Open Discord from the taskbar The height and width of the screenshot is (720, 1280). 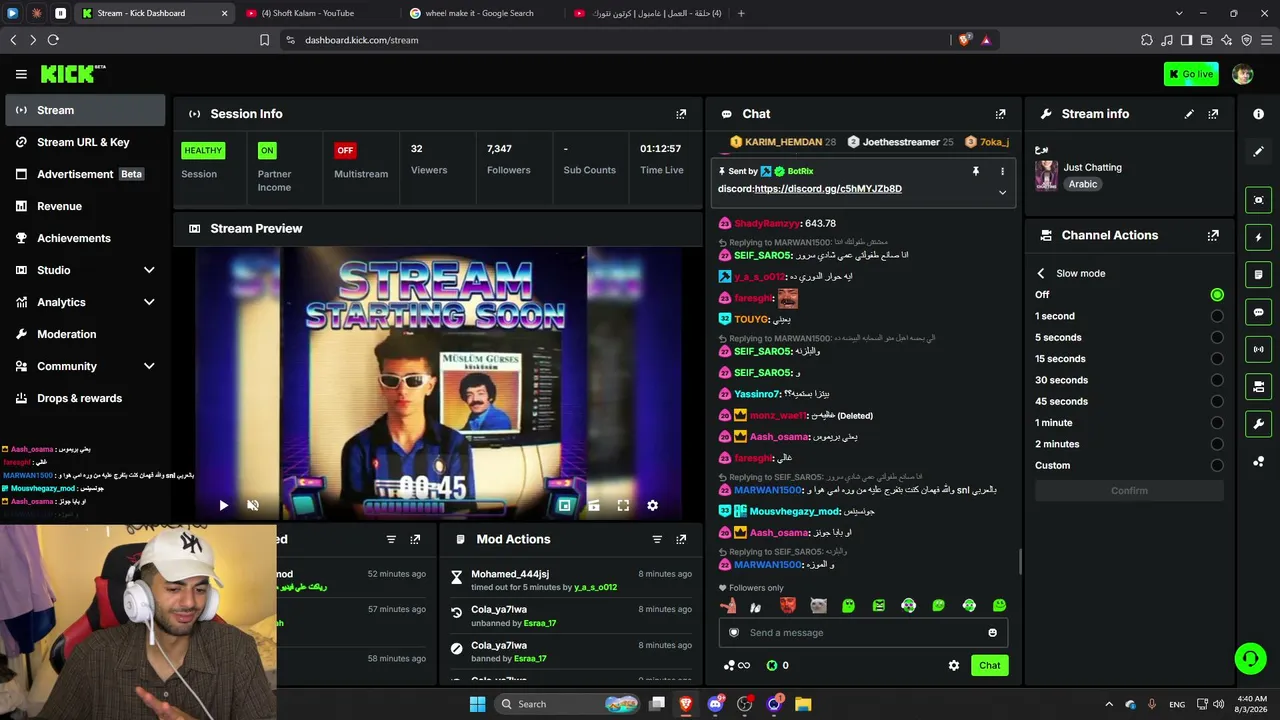(x=715, y=704)
